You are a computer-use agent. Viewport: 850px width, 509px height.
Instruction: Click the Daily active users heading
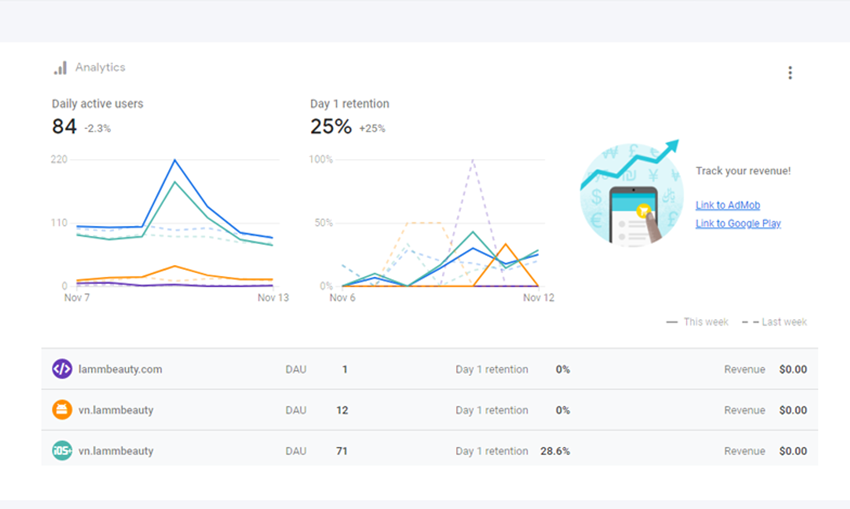pyautogui.click(x=98, y=104)
